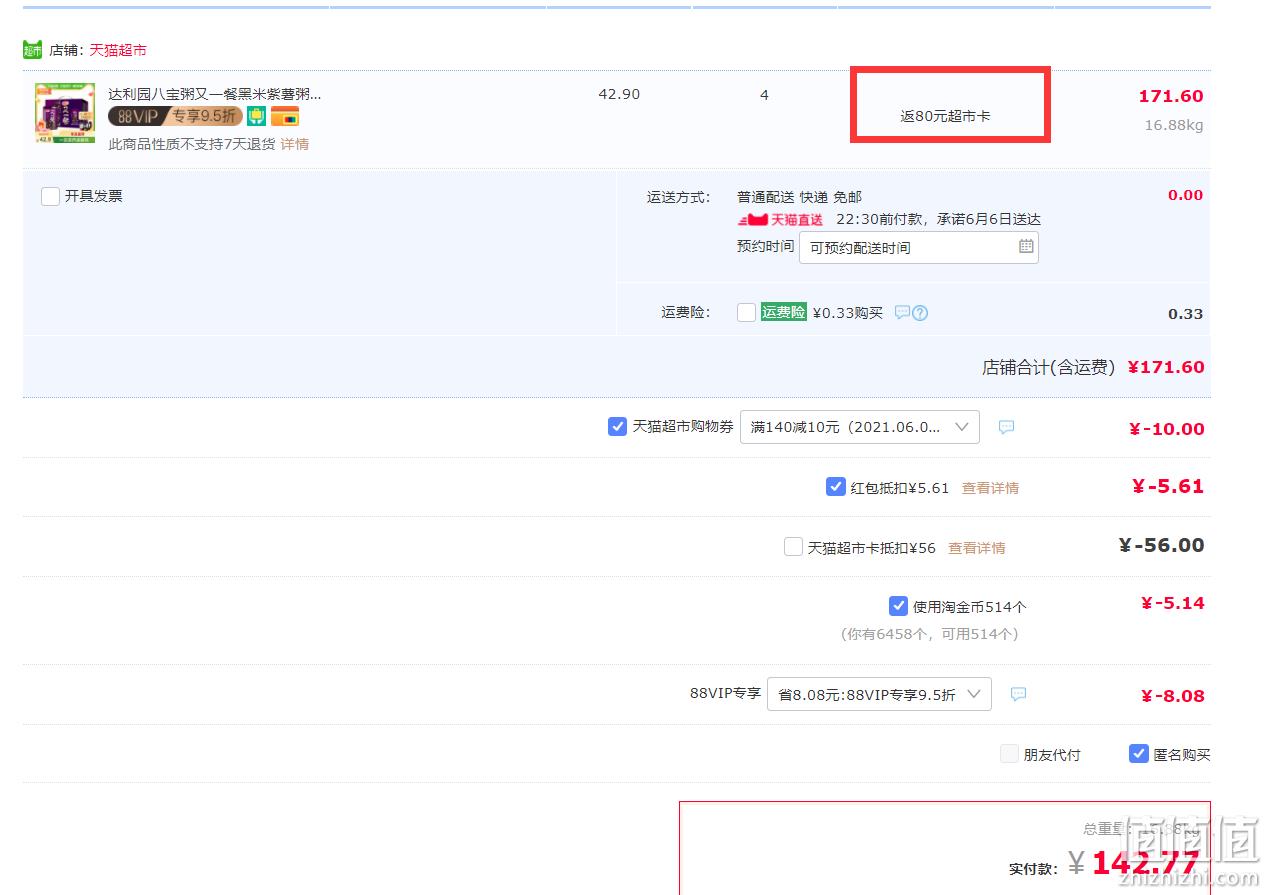Click the comment icon next to the 88VIP专享 dropdown
The image size is (1268, 895).
(x=1018, y=694)
